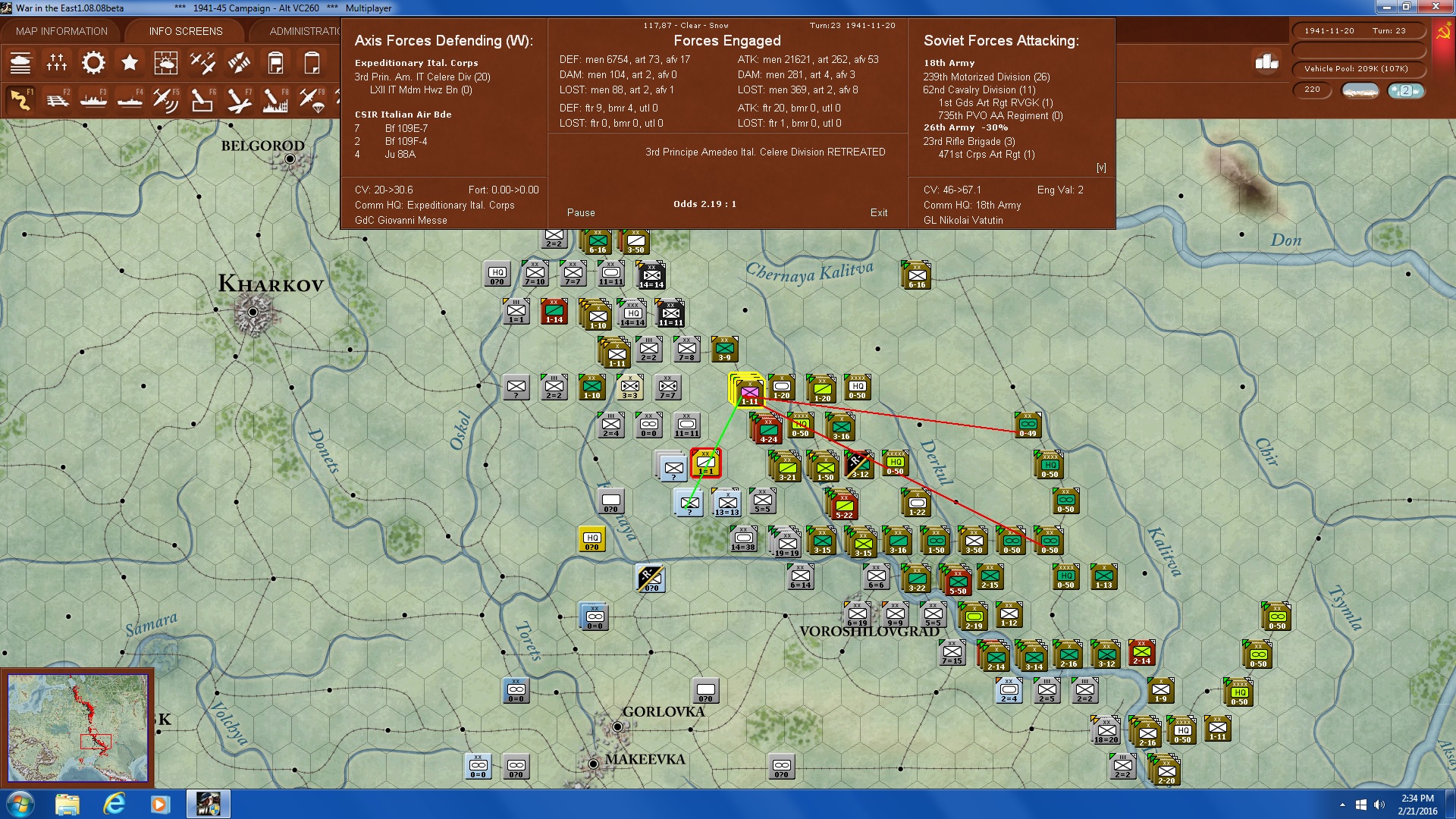This screenshot has height=819, width=1456.
Task: Open Windows Media Player taskbar icon
Action: 160,805
